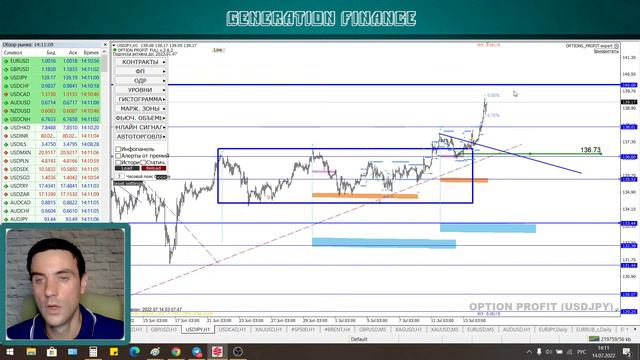This screenshot has height=360, width=640.
Task: Toggle часовой пояс checkbox
Action: click(121, 176)
